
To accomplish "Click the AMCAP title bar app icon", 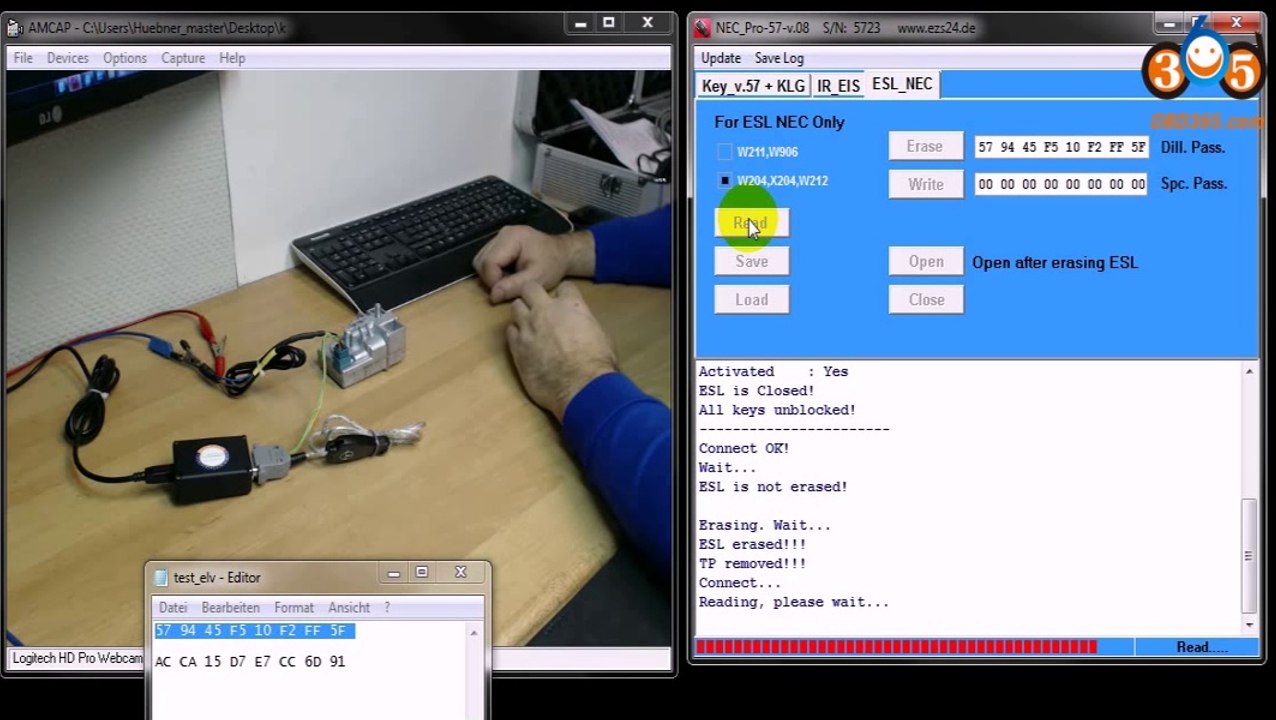I will [x=16, y=28].
